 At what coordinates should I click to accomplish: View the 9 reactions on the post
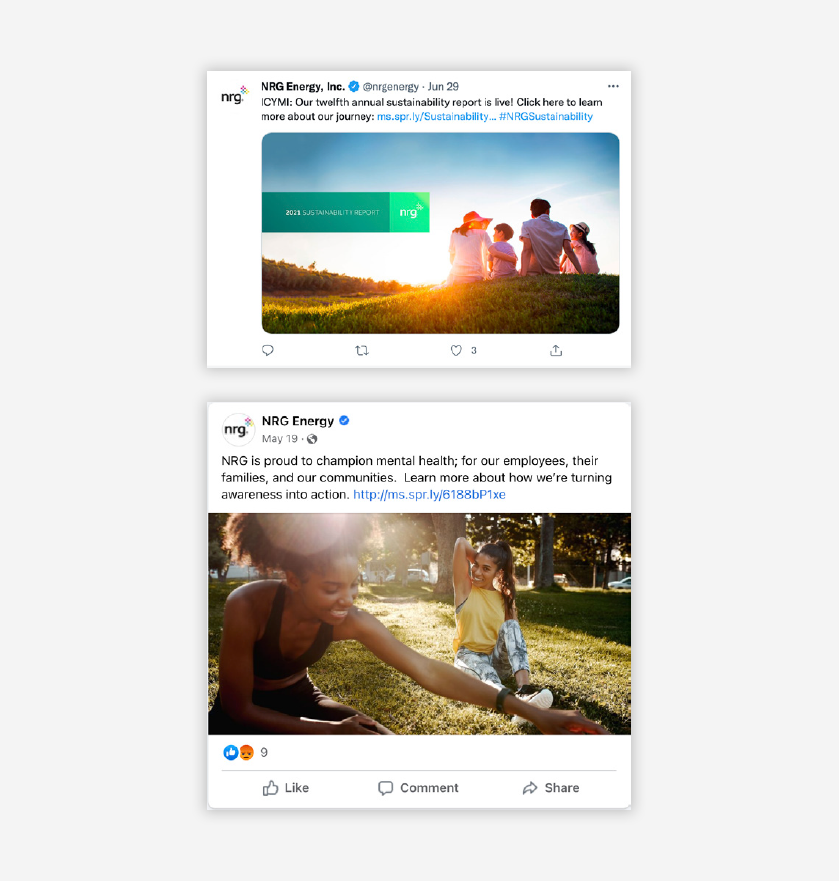246,752
